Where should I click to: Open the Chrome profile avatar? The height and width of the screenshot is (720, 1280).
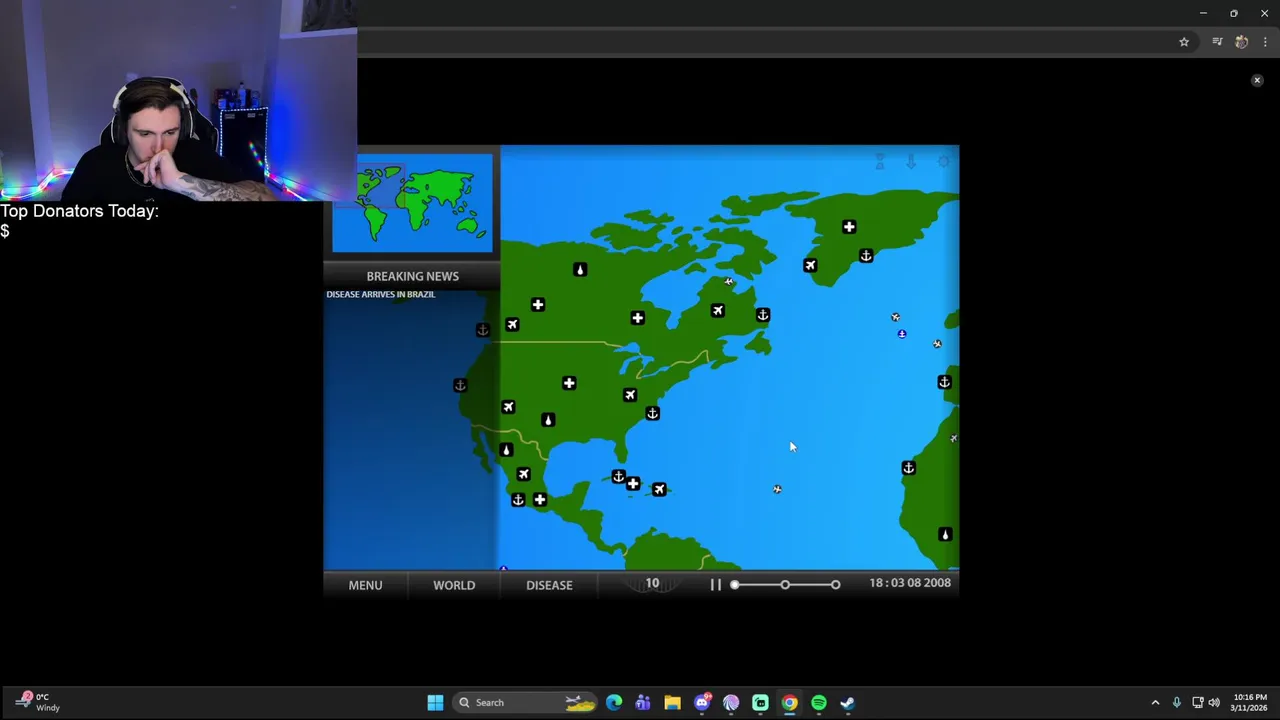pyautogui.click(x=1241, y=42)
